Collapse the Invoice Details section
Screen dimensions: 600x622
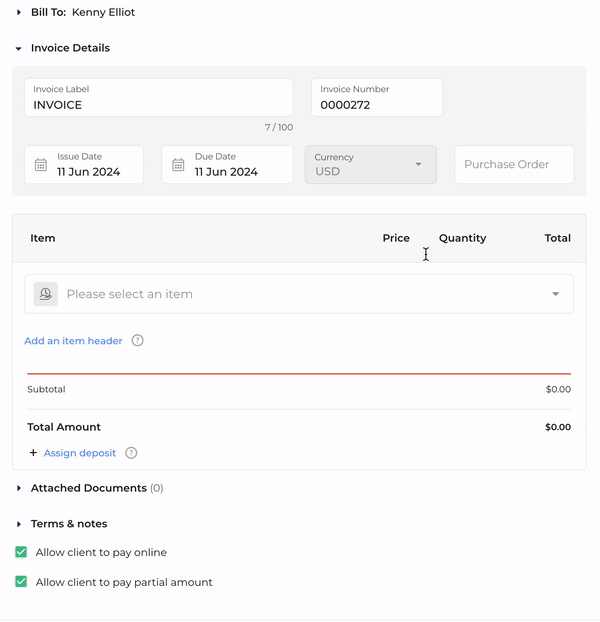pos(19,48)
